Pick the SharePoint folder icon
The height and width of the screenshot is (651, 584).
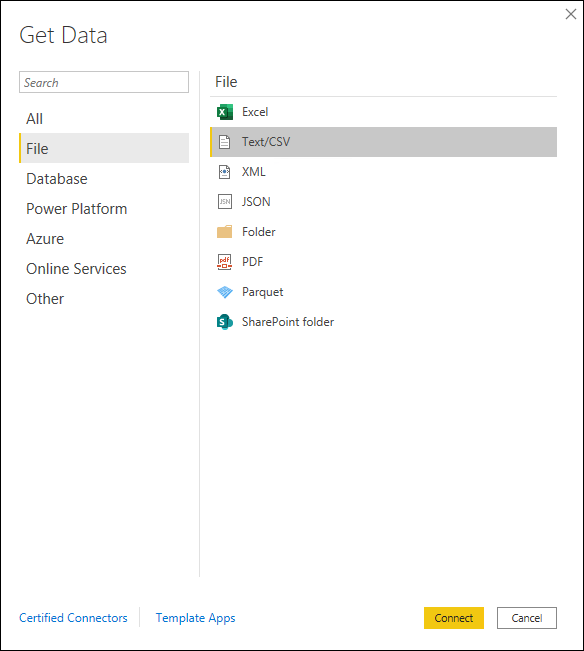[225, 322]
